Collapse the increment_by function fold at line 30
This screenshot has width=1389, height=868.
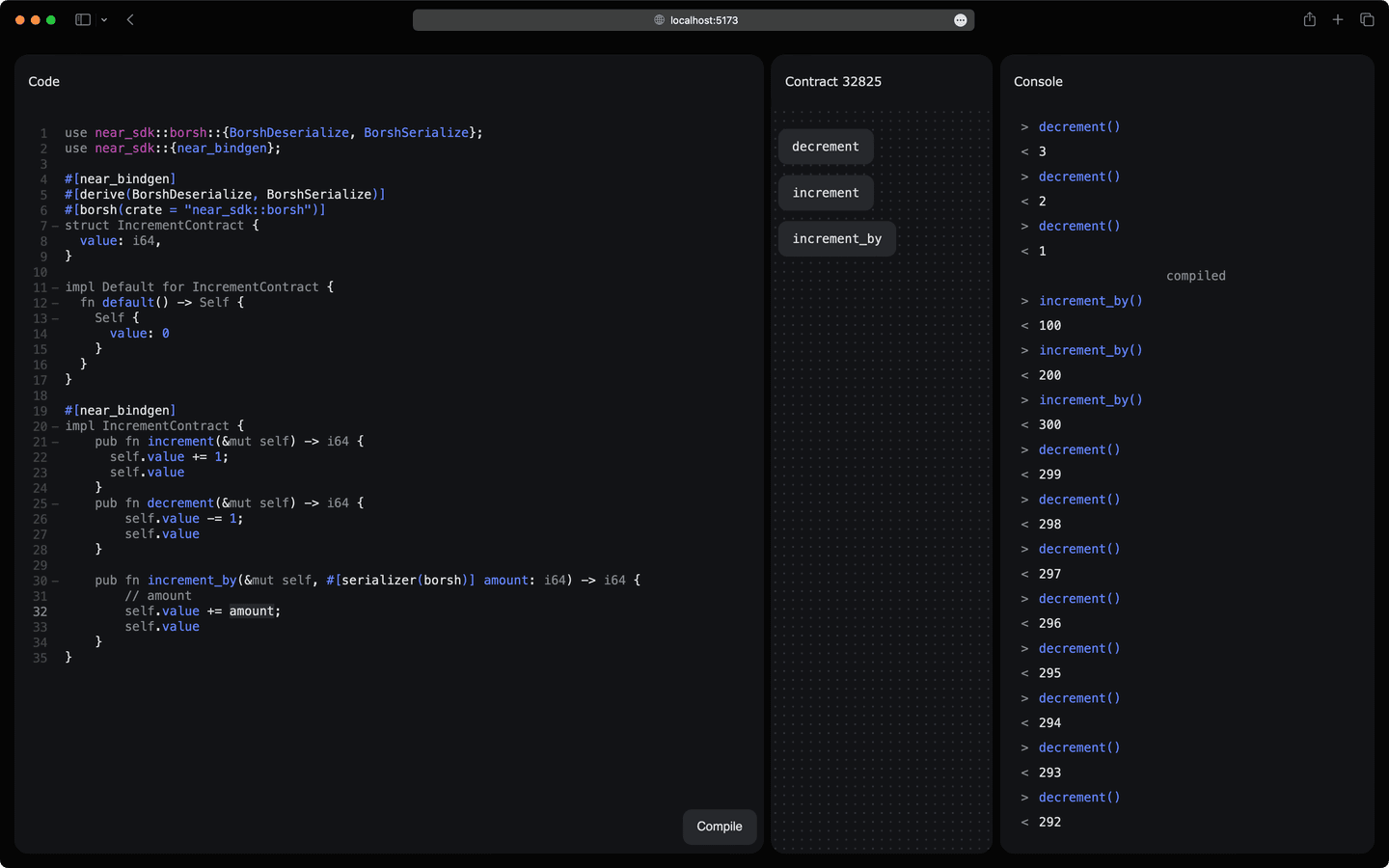(55, 582)
